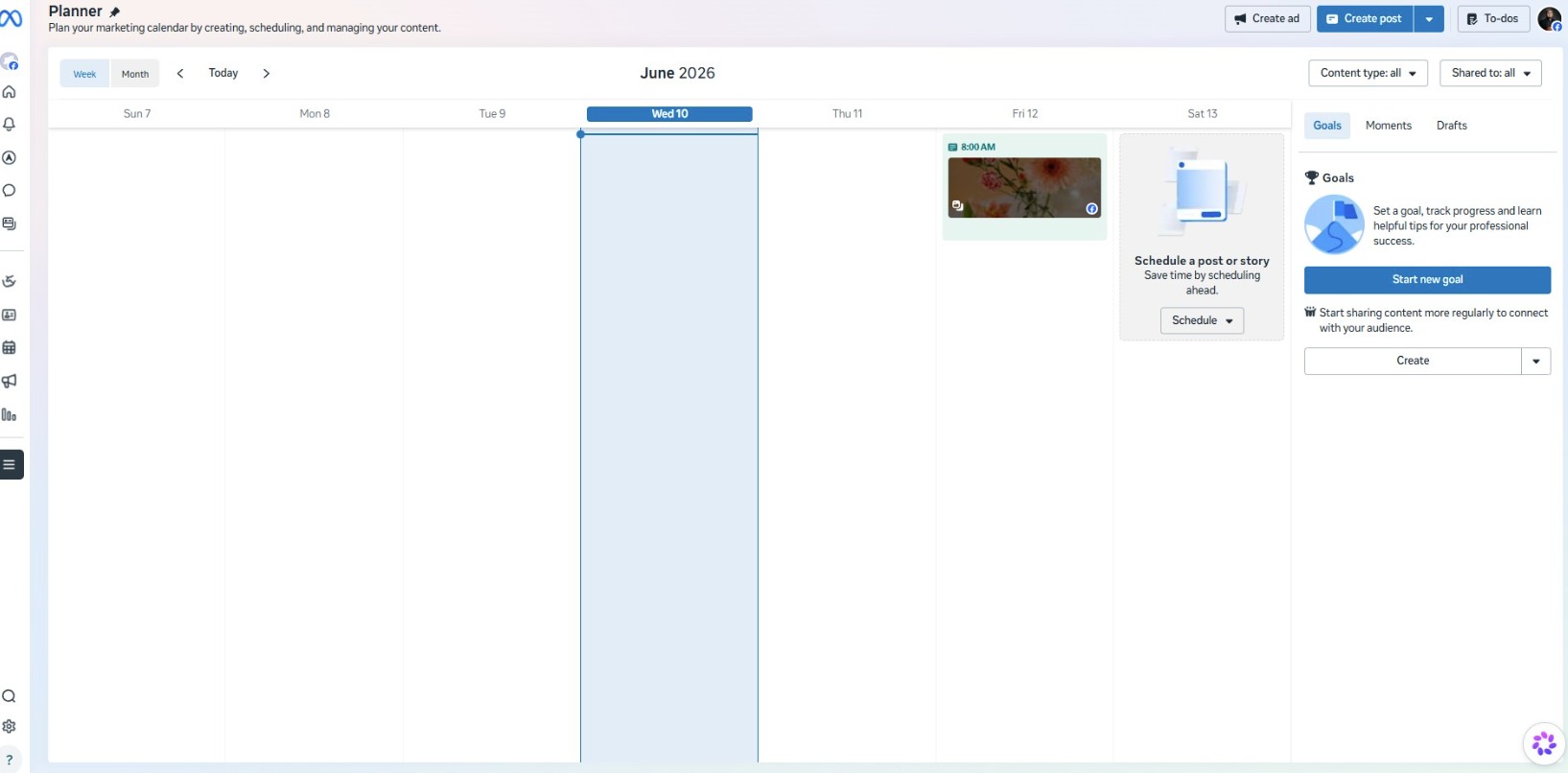
Task: Click the Create button under Goals
Action: (x=1413, y=361)
